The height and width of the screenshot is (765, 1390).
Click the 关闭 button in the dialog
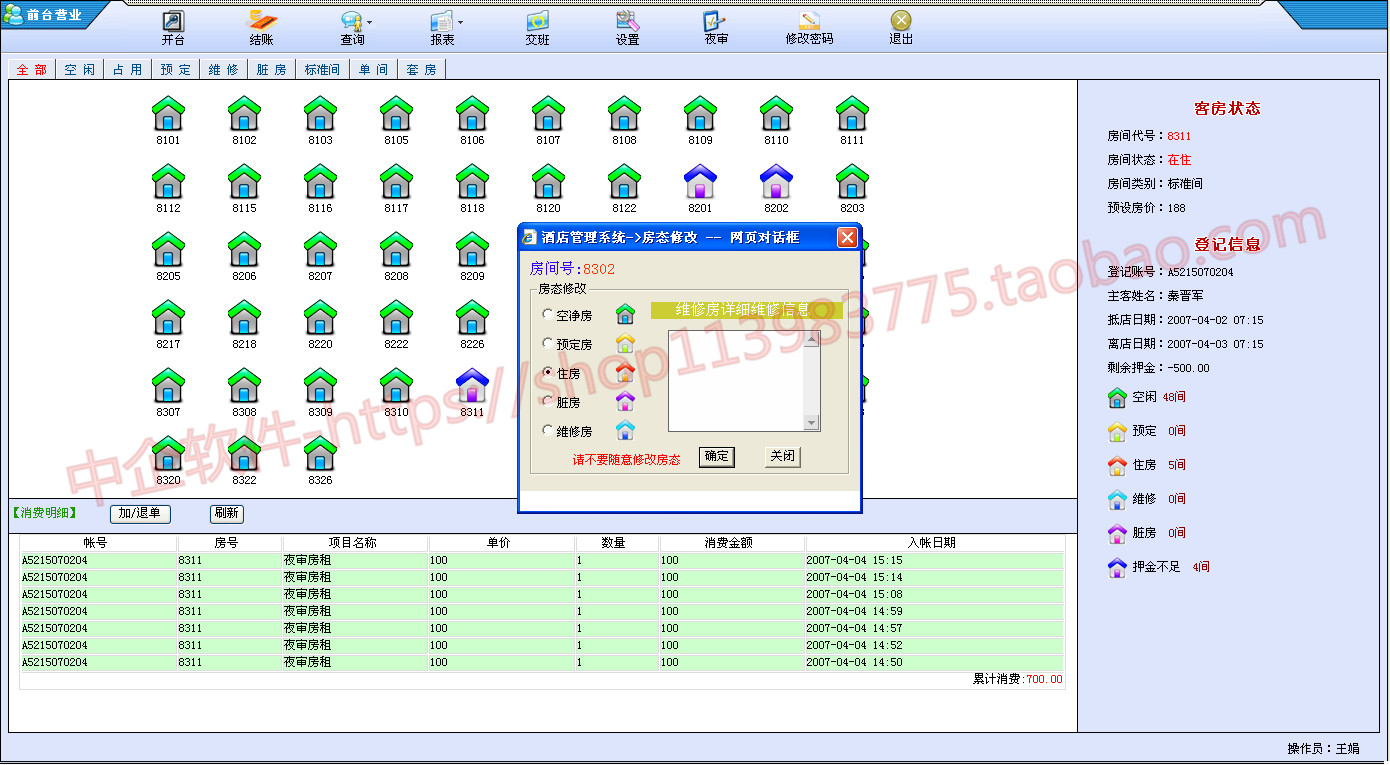(x=783, y=456)
